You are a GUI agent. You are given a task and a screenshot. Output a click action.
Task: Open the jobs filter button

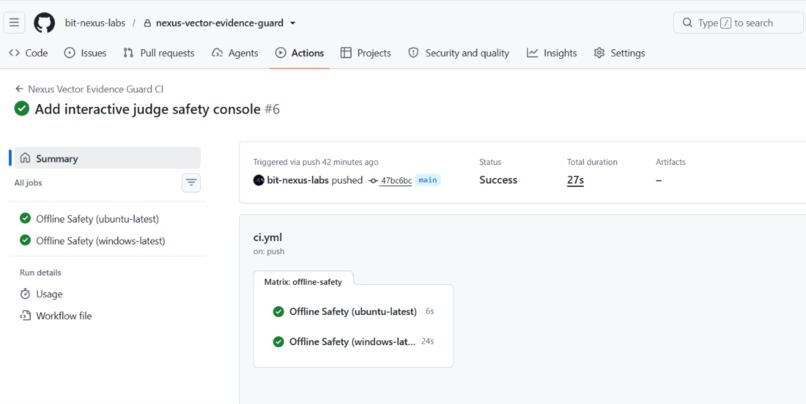(x=191, y=182)
